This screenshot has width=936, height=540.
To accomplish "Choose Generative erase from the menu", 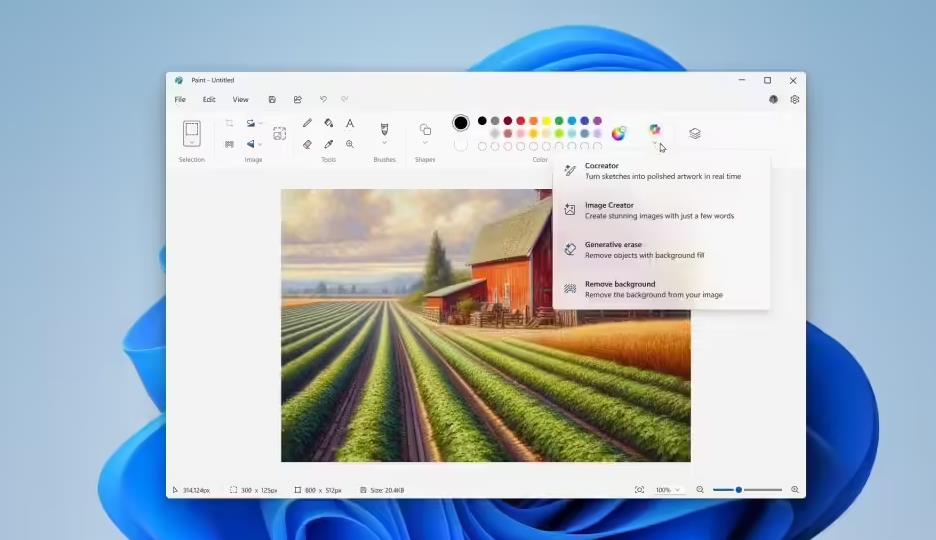I will pos(661,249).
